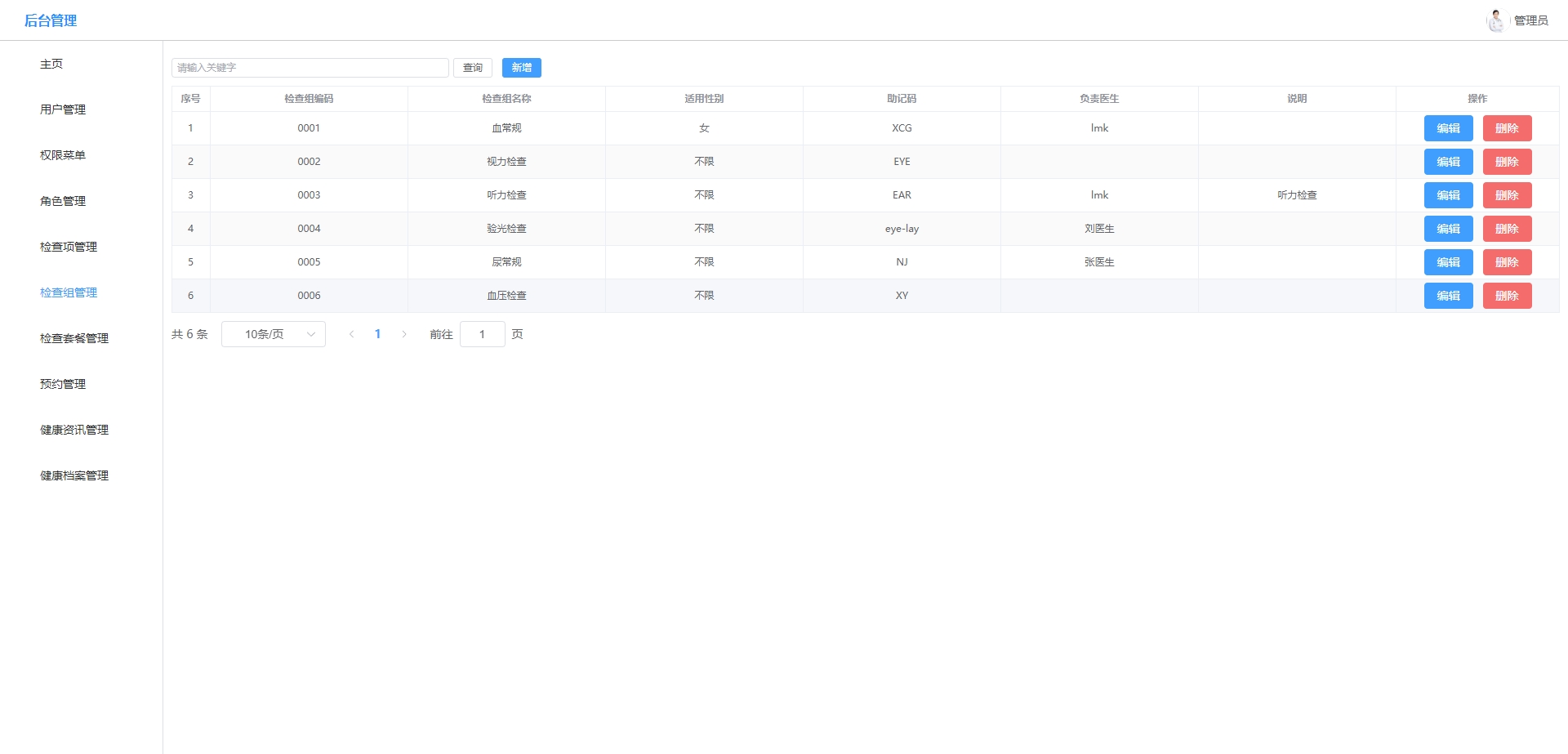Delete the 视力检查 row
The image size is (1568, 754).
point(1508,162)
